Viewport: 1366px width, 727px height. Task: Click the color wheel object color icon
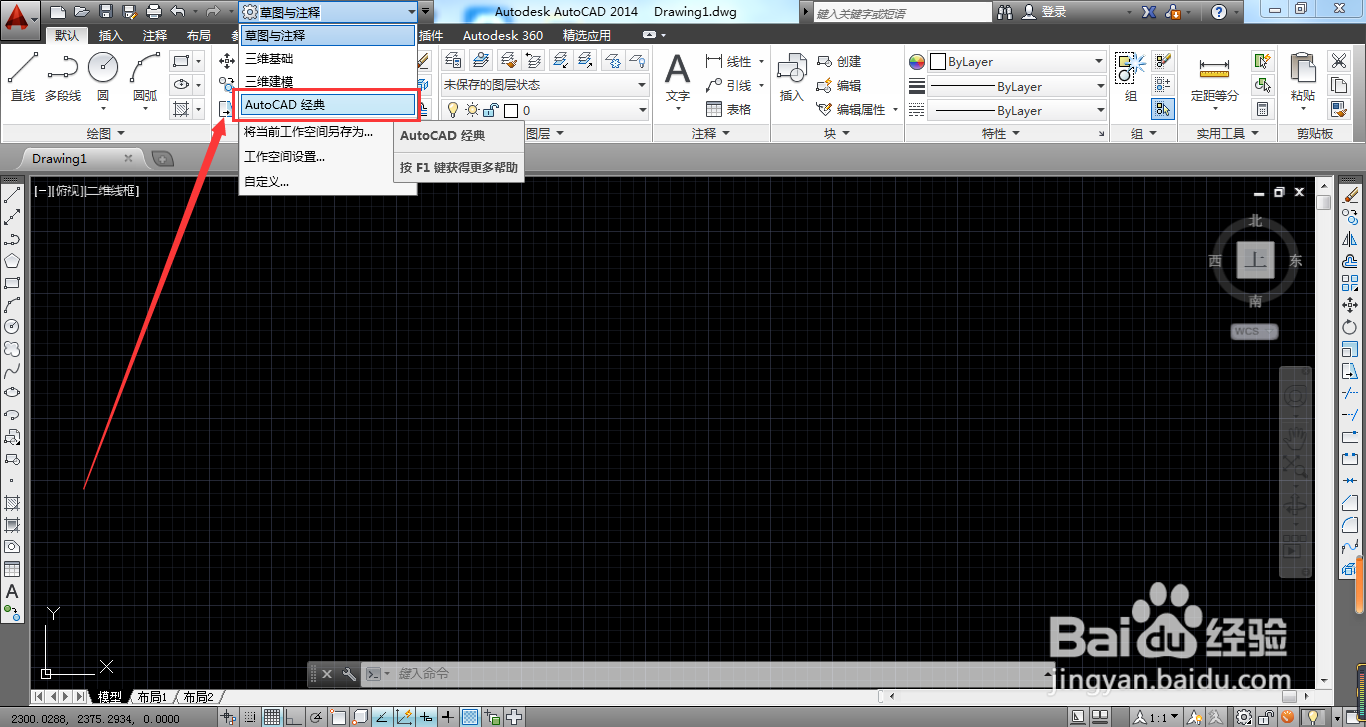point(917,61)
